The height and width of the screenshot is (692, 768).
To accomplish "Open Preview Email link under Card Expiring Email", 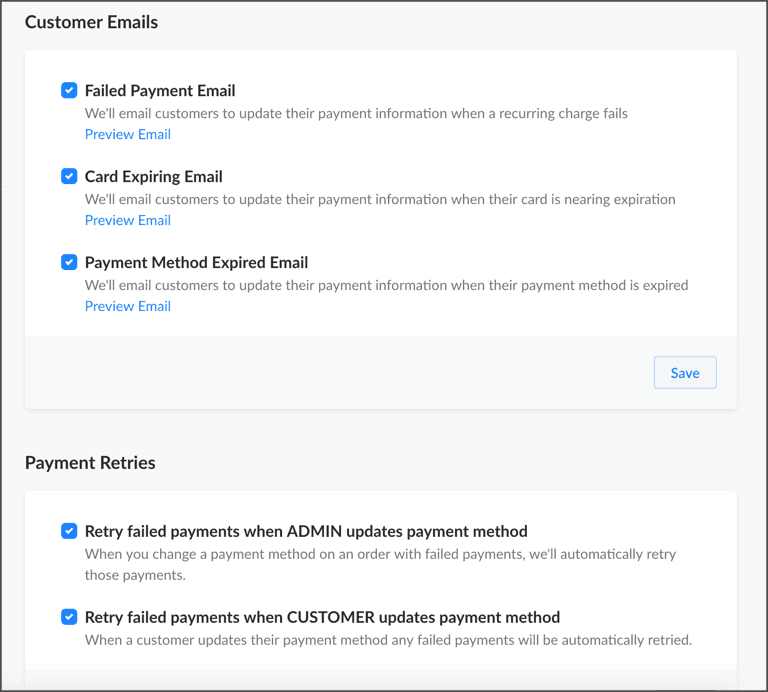I will click(128, 220).
